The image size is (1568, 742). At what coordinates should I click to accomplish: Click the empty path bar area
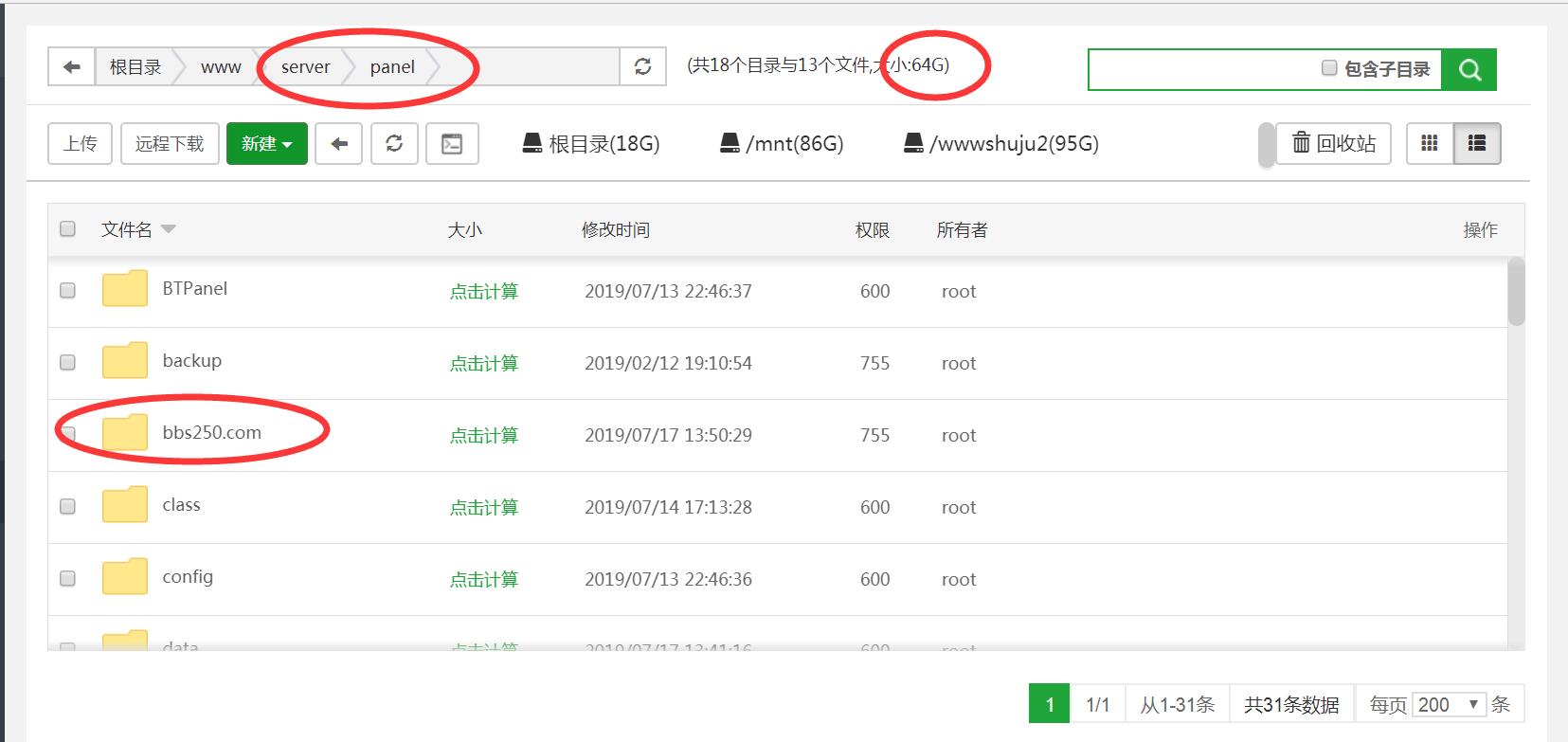(531, 67)
